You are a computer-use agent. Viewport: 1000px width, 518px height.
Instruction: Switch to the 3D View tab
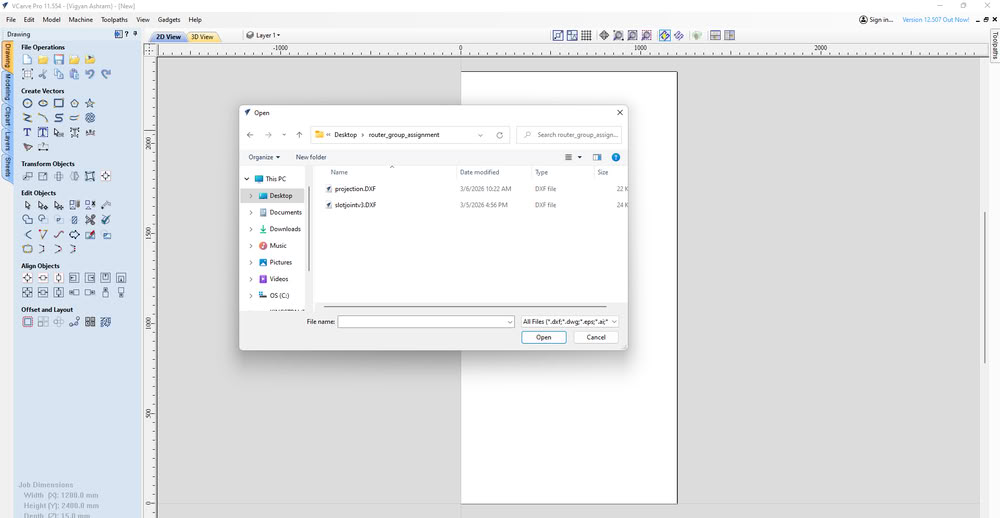(x=202, y=37)
